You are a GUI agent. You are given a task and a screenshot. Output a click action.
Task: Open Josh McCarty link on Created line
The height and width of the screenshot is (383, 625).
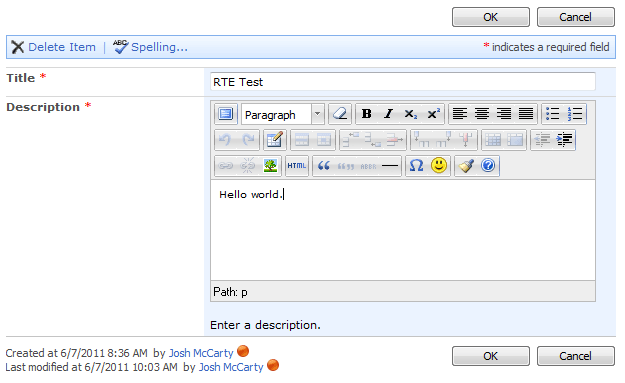coord(201,353)
